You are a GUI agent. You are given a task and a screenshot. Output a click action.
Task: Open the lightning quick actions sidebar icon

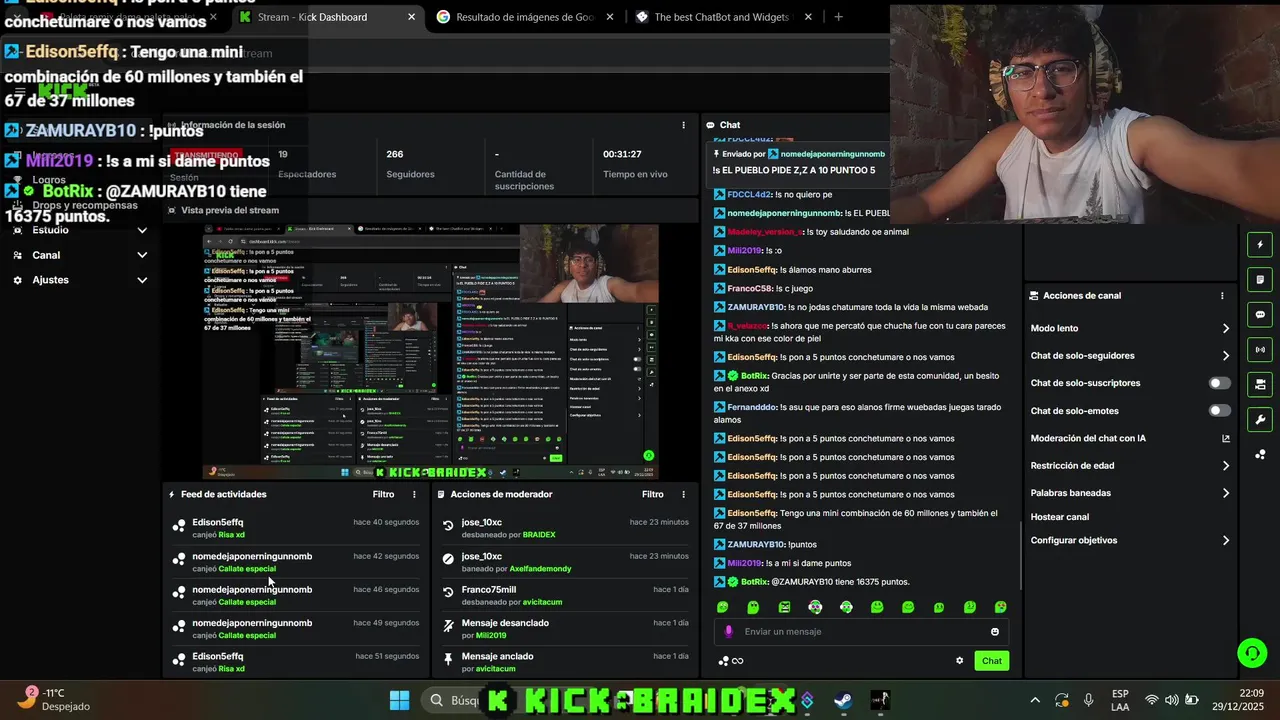(x=1260, y=244)
